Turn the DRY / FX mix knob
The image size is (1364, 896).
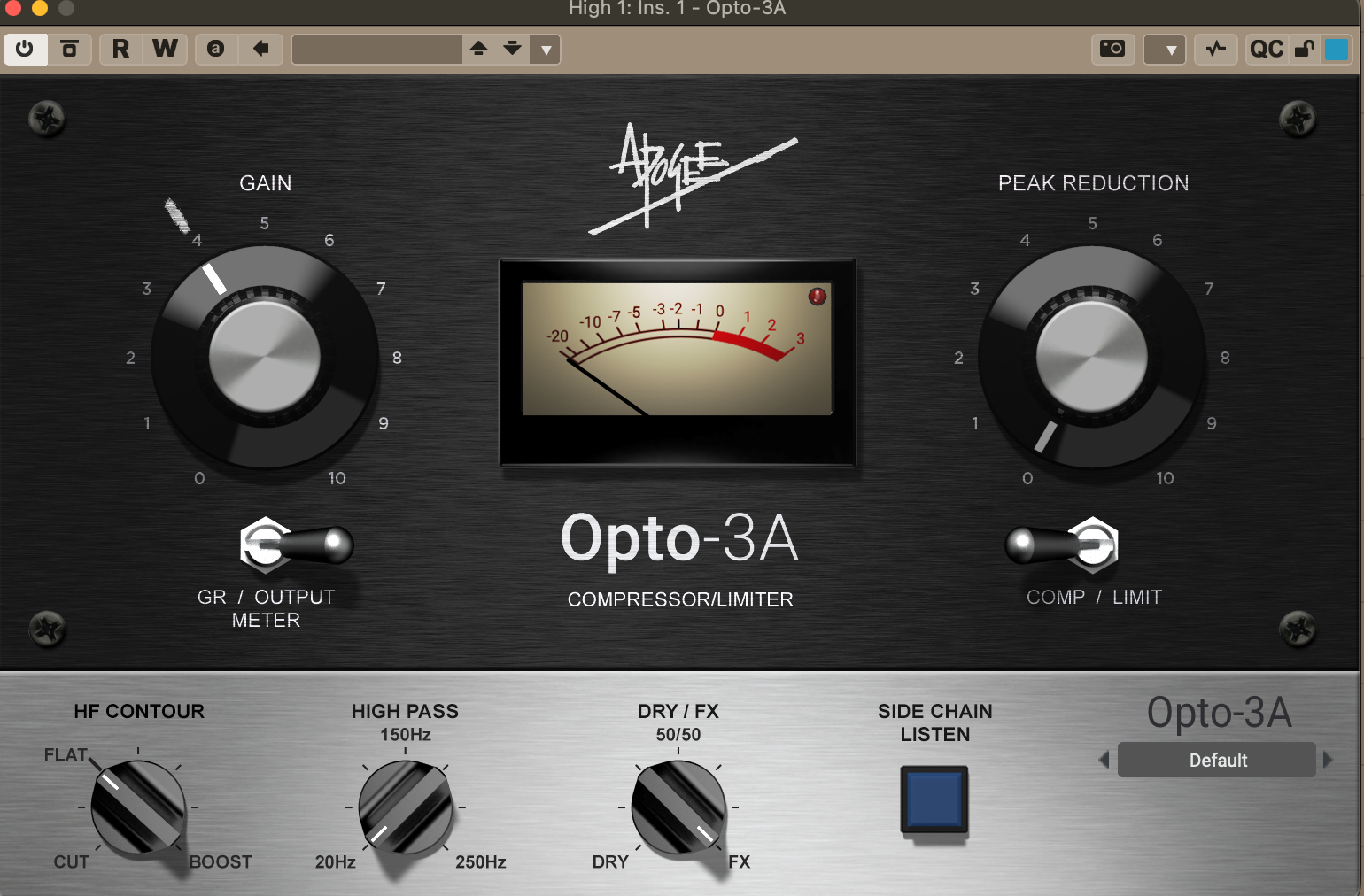click(678, 807)
